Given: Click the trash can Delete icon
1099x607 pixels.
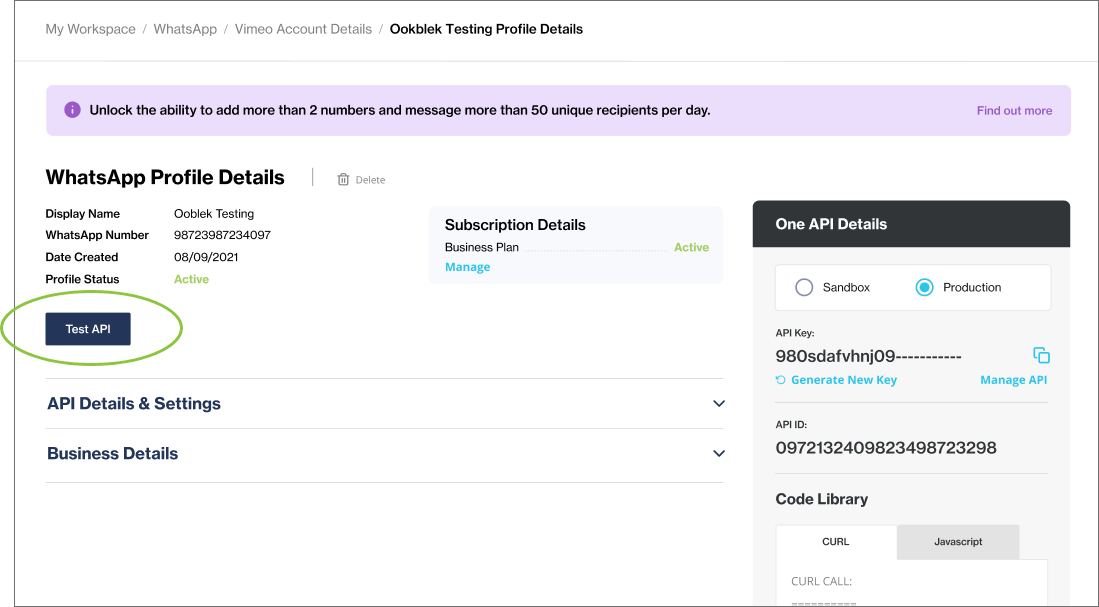Looking at the screenshot, I should click(343, 179).
